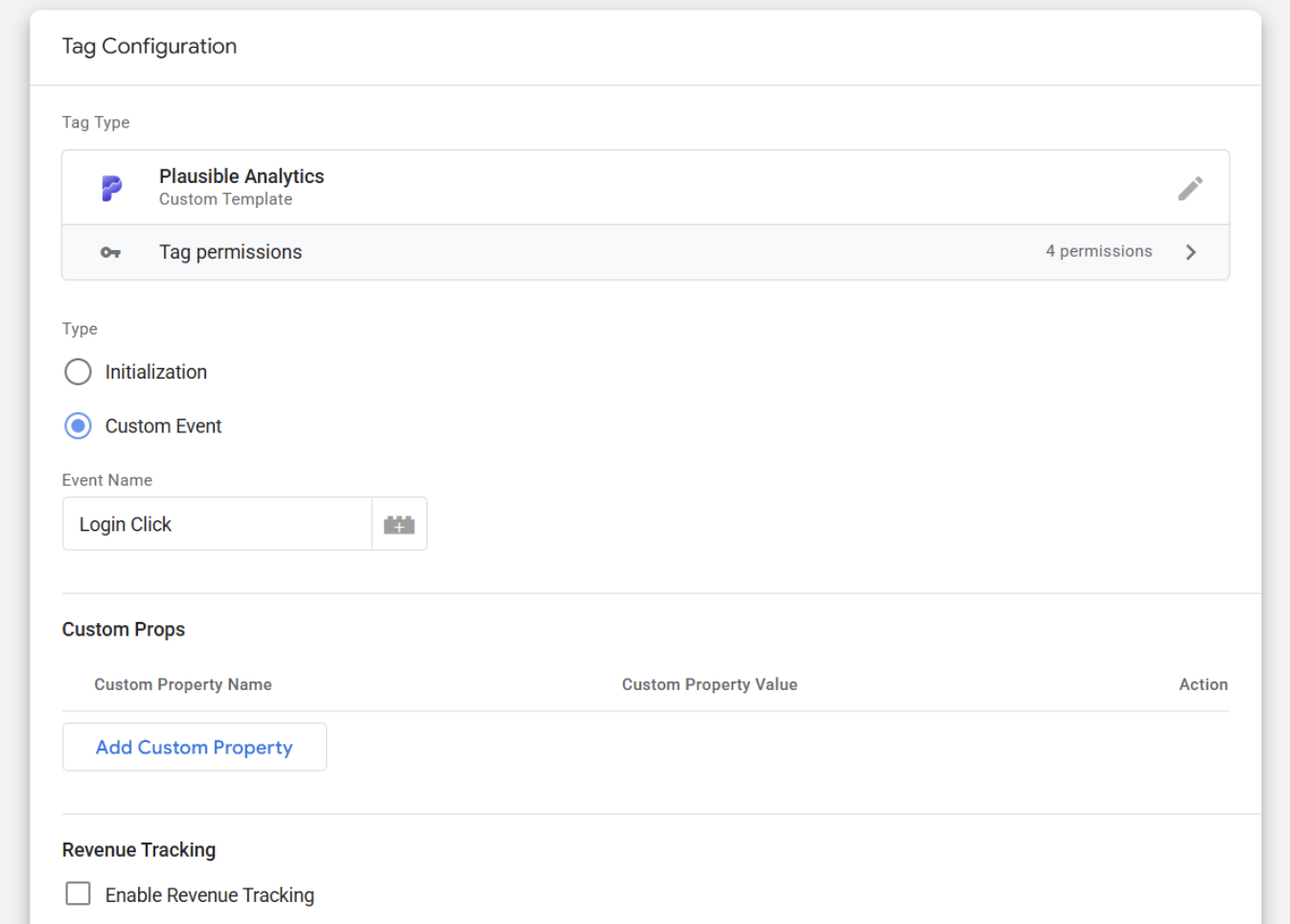1290x924 pixels.
Task: Select the Custom Props section heading
Action: tap(123, 629)
